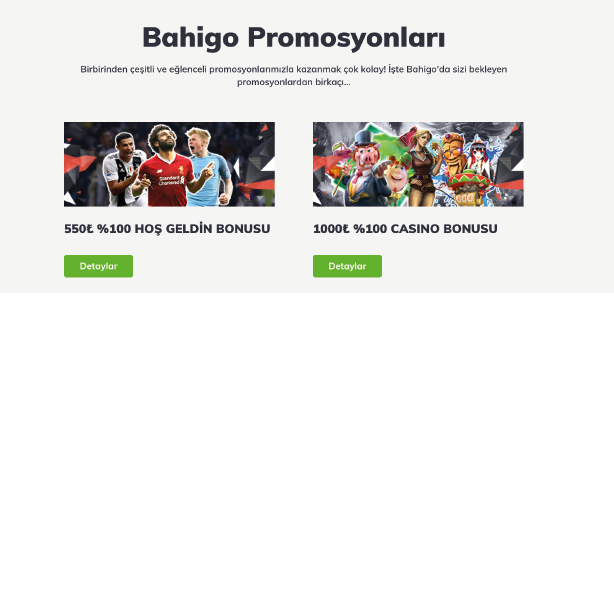Screen dimensions: 614x614
Task: Click the promotions description paragraph
Action: click(293, 76)
